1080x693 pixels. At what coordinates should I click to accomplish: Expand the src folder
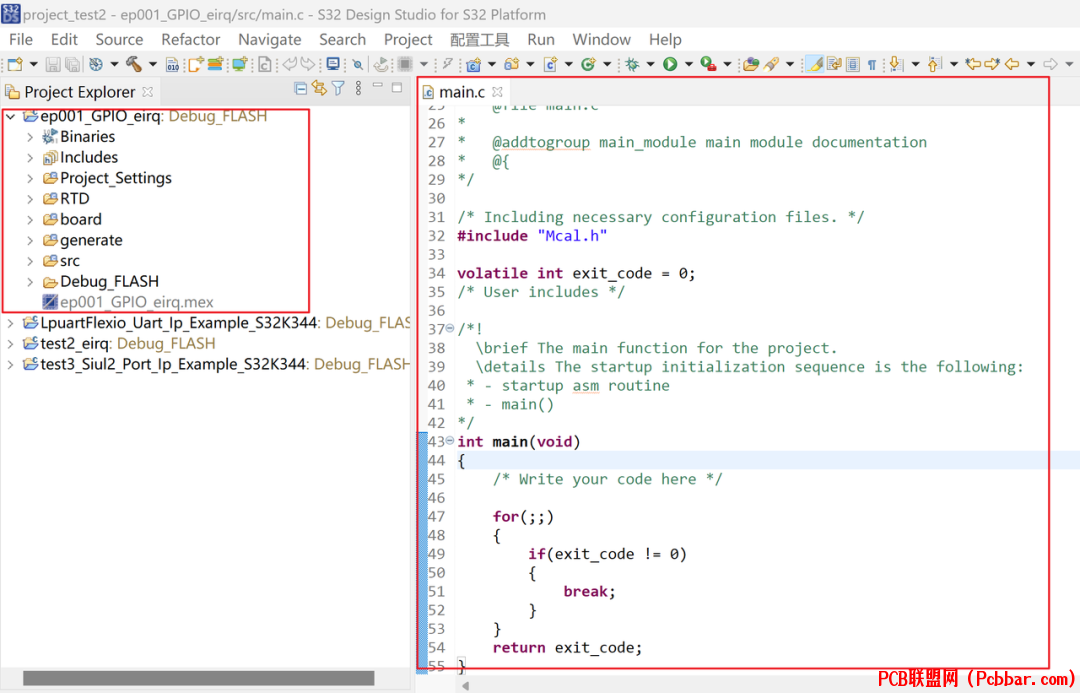[x=30, y=261]
